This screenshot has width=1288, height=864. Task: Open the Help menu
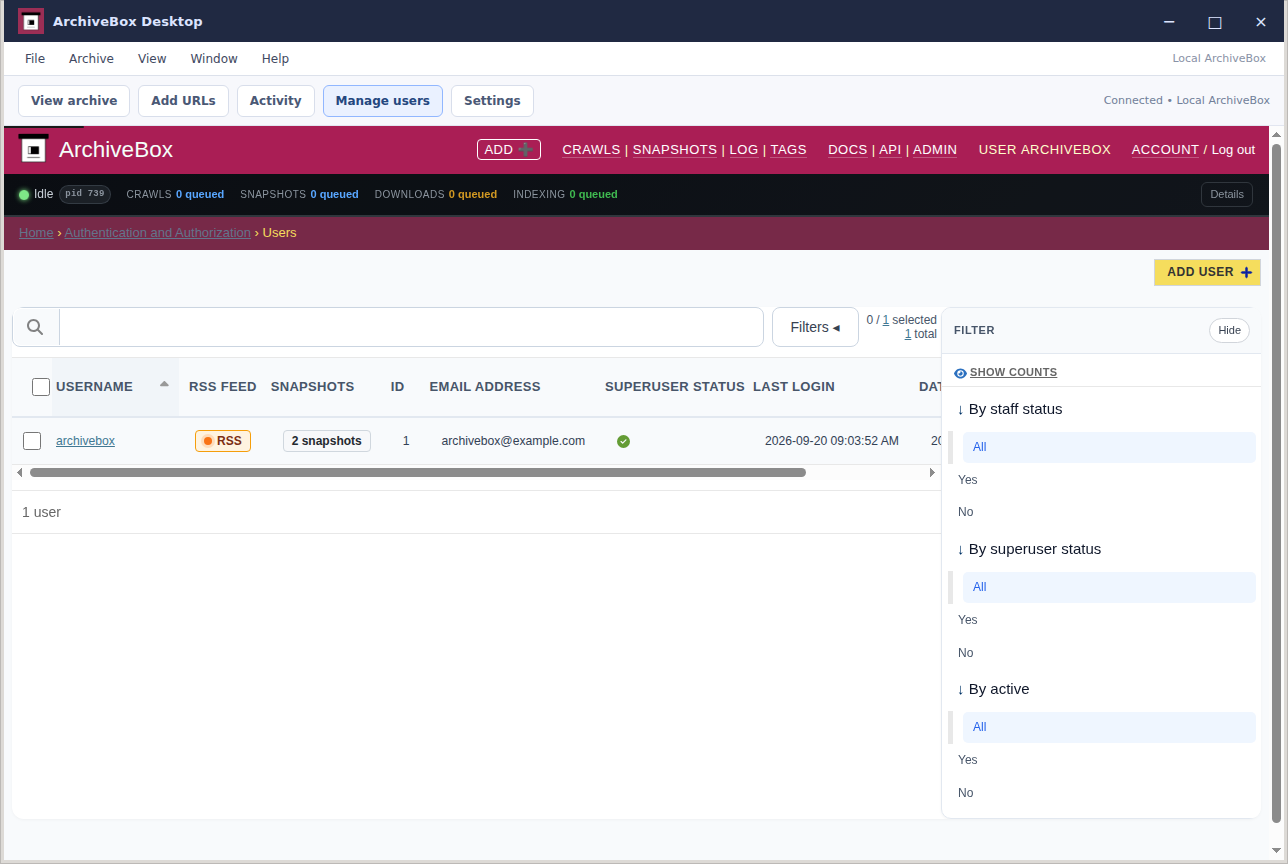[275, 59]
